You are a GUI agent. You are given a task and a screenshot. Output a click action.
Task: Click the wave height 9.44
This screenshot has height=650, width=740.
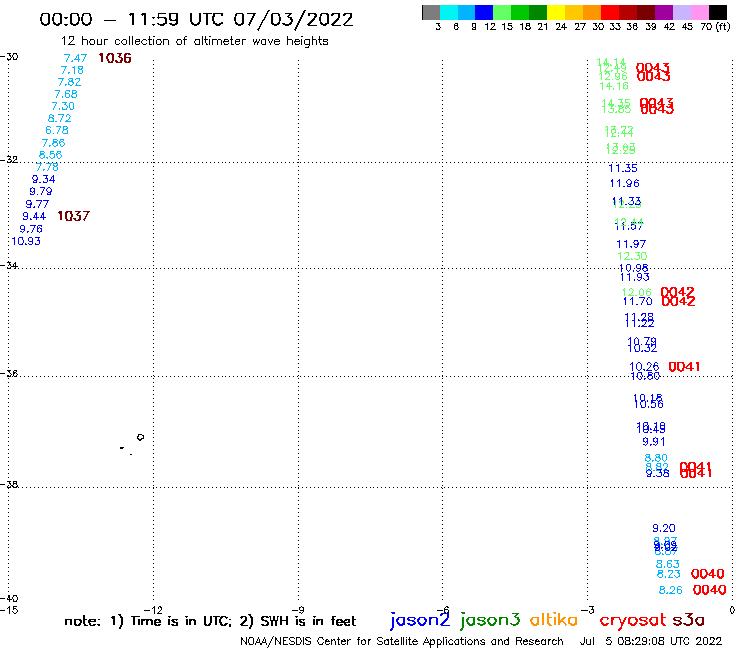pos(34,217)
